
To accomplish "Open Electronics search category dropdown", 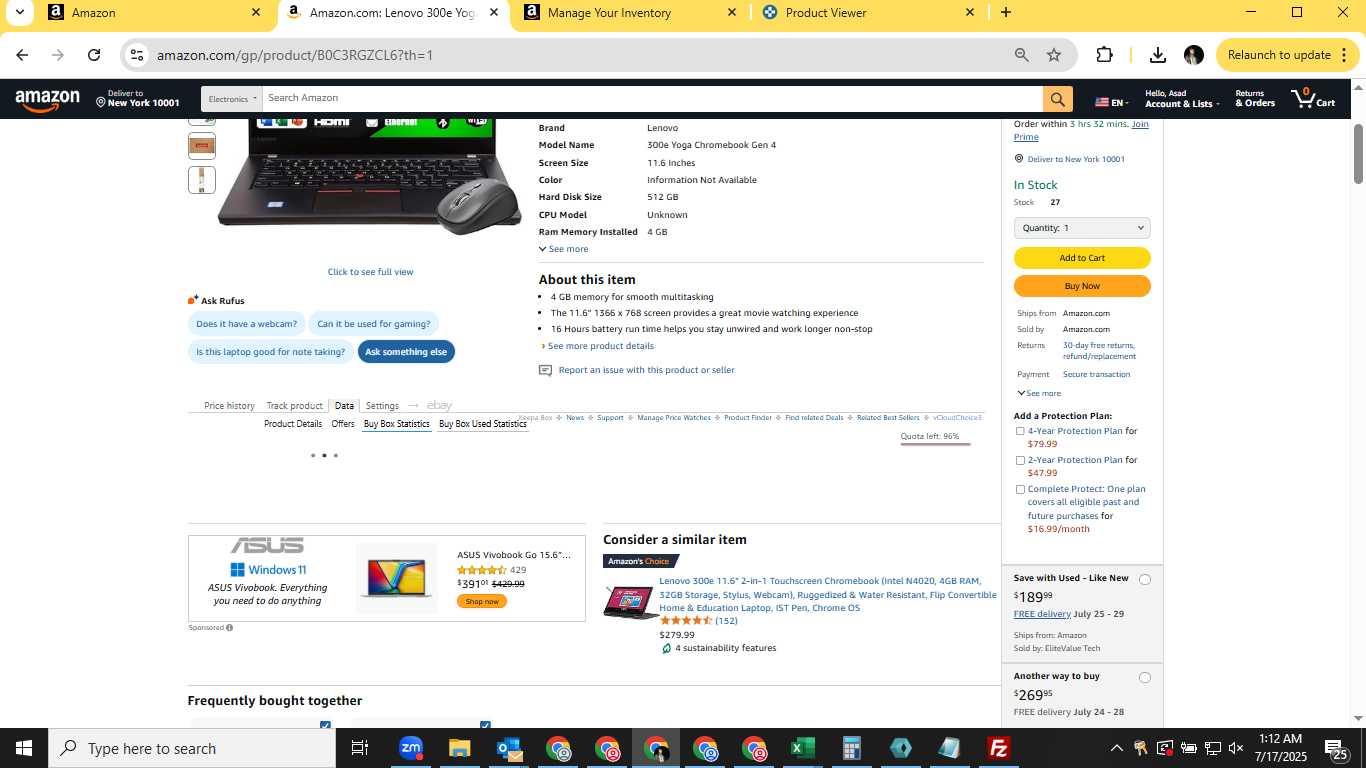I will pyautogui.click(x=232, y=99).
